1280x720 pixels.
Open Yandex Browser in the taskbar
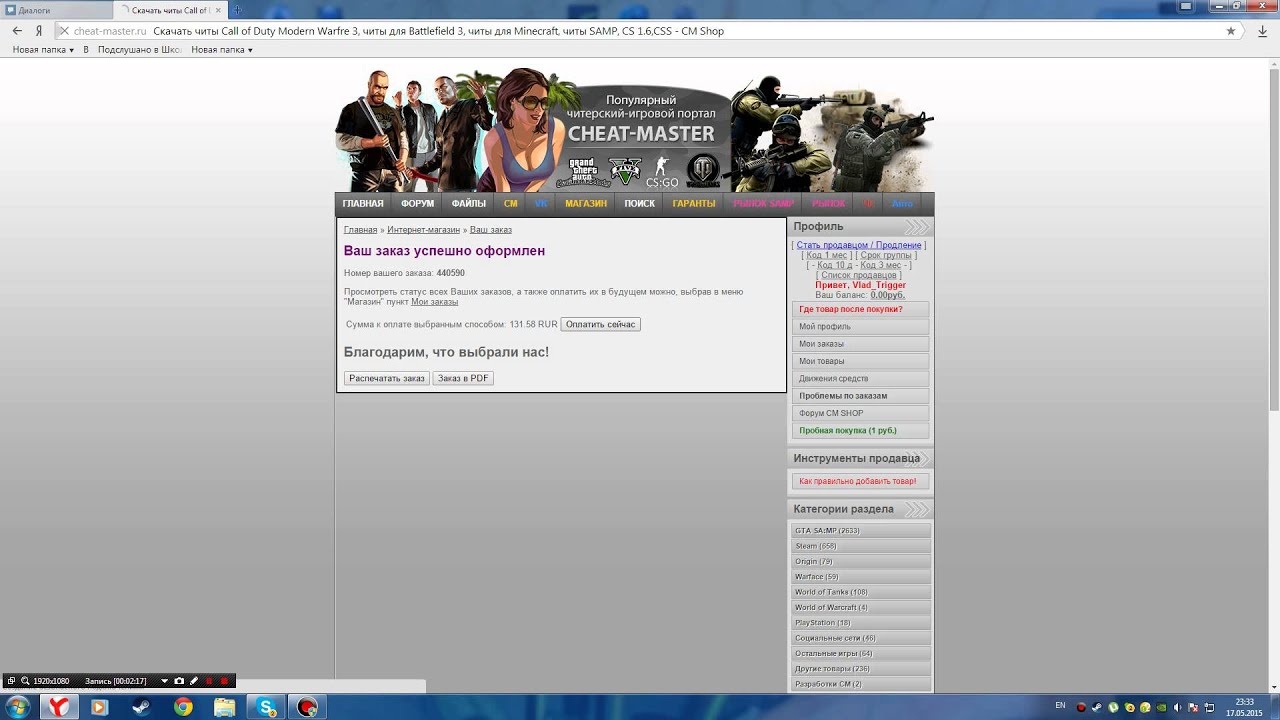click(x=60, y=707)
